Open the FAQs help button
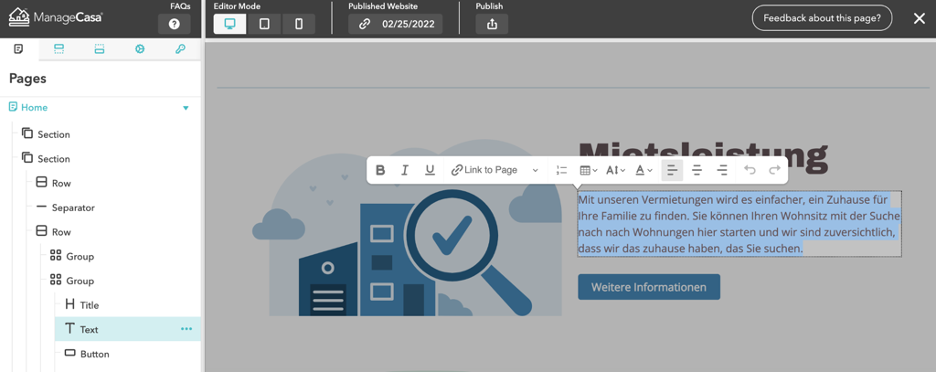This screenshot has height=372, width=936. pyautogui.click(x=174, y=24)
